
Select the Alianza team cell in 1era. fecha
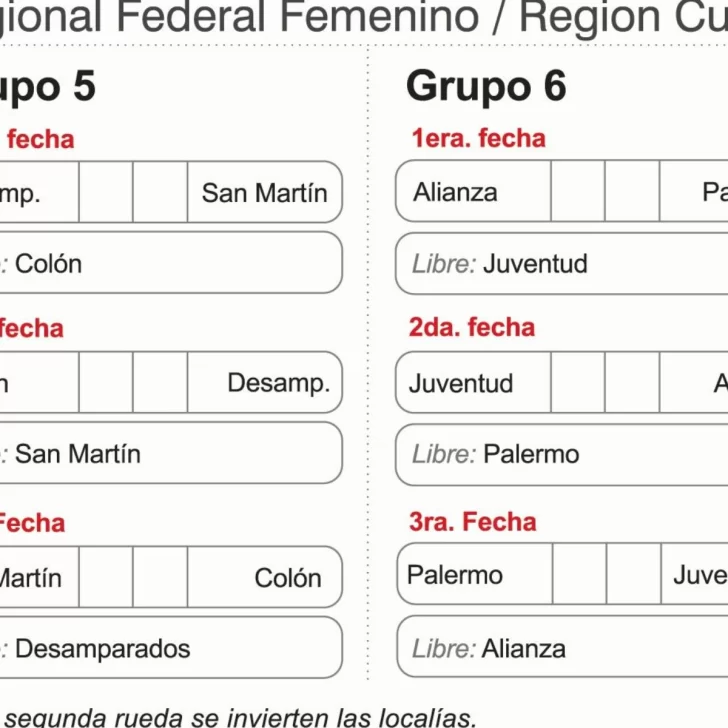point(473,192)
